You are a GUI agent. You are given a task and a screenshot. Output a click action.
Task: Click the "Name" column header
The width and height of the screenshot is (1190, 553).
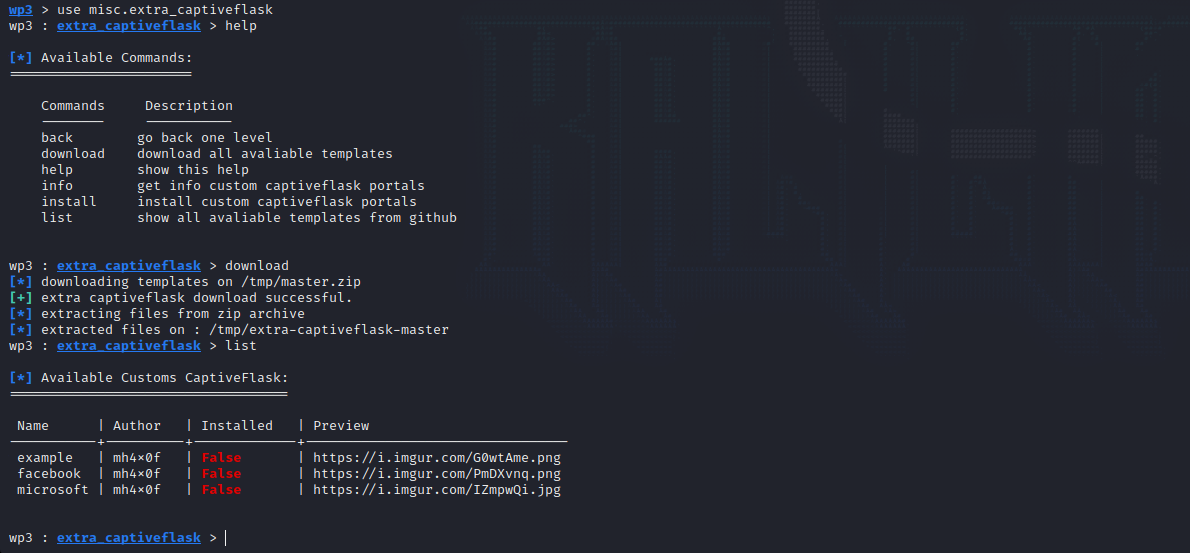(x=33, y=426)
